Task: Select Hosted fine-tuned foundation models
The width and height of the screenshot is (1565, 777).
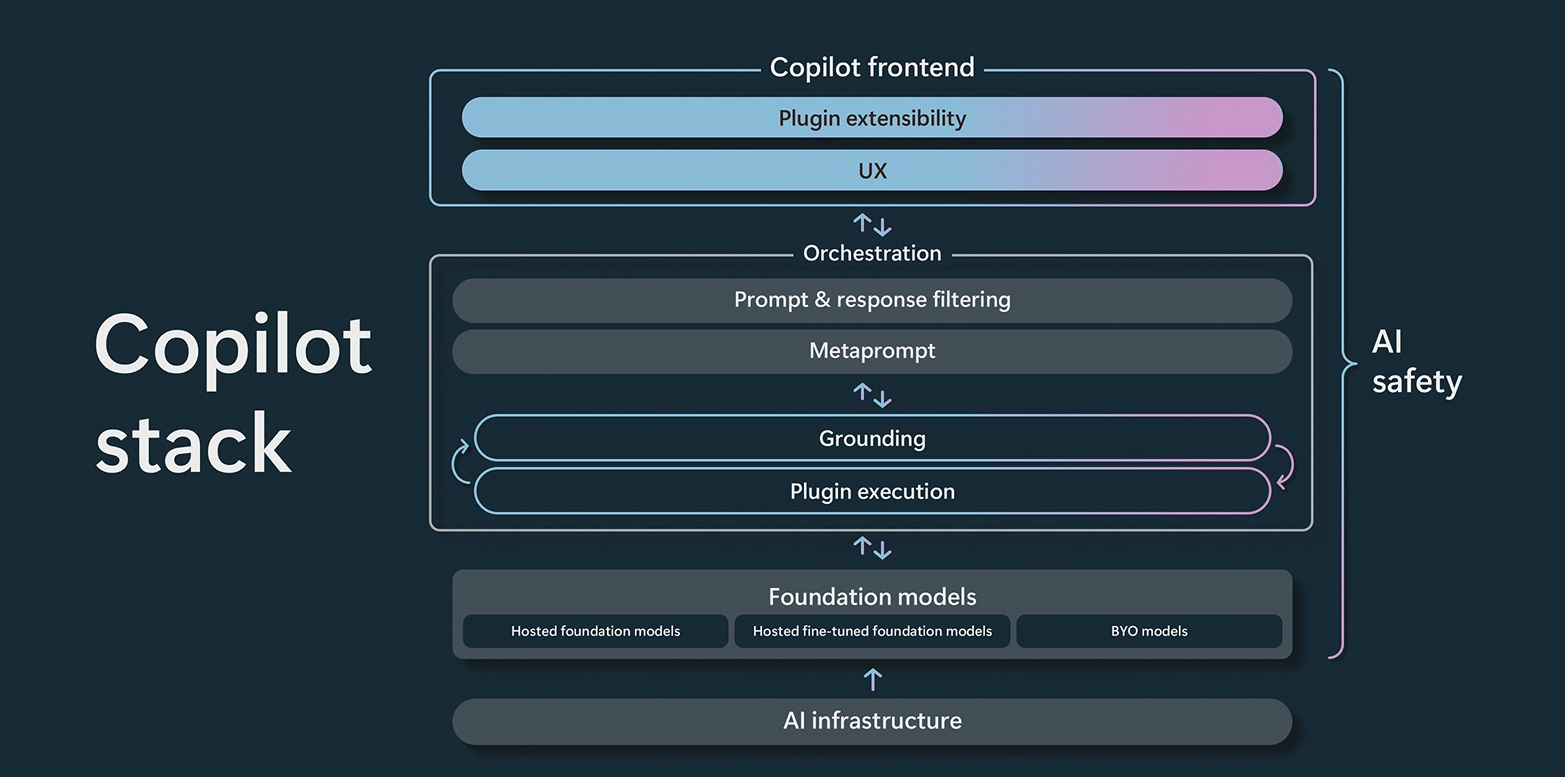Action: point(871,631)
